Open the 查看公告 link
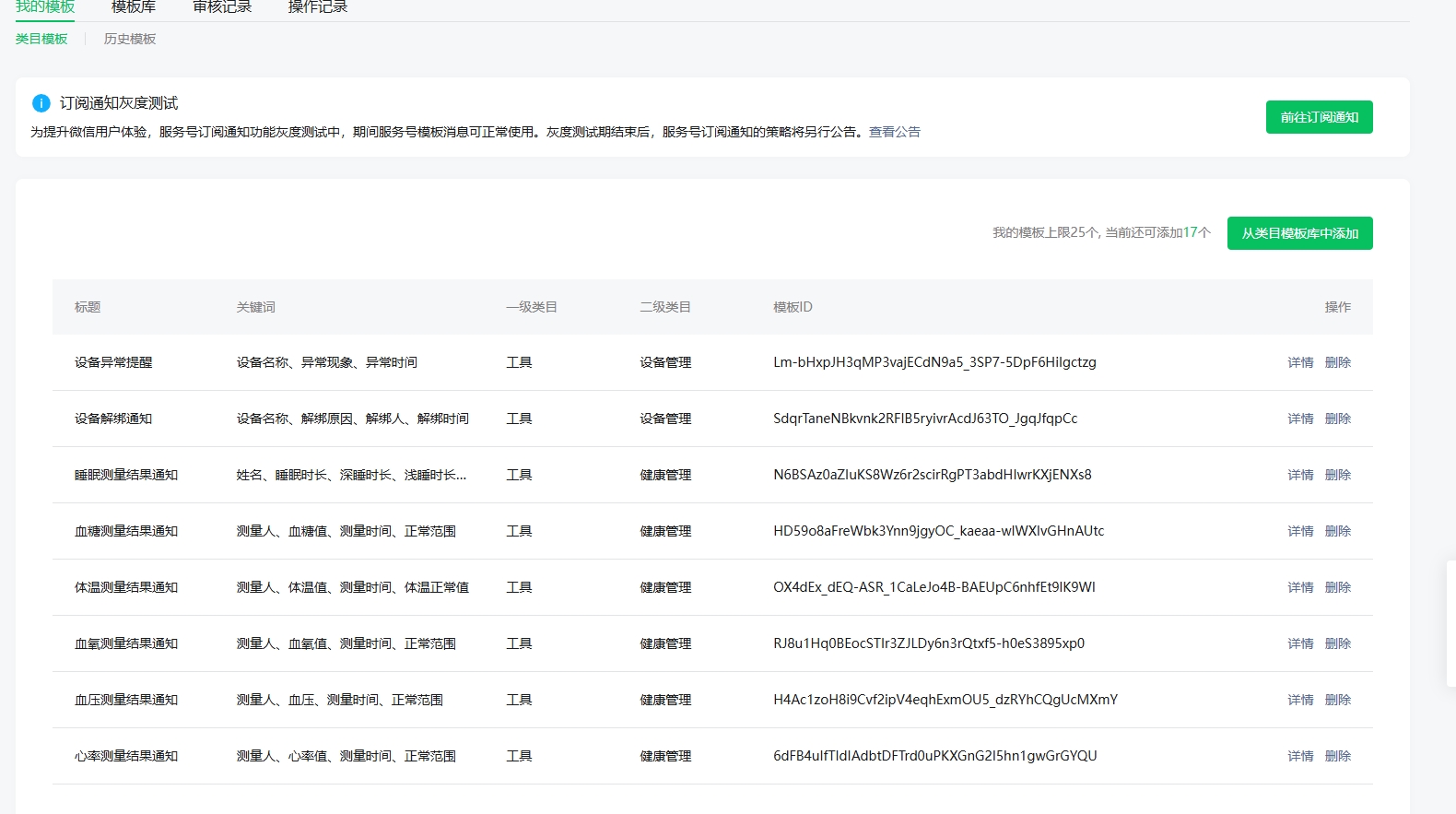Image resolution: width=1456 pixels, height=814 pixels. tap(894, 132)
